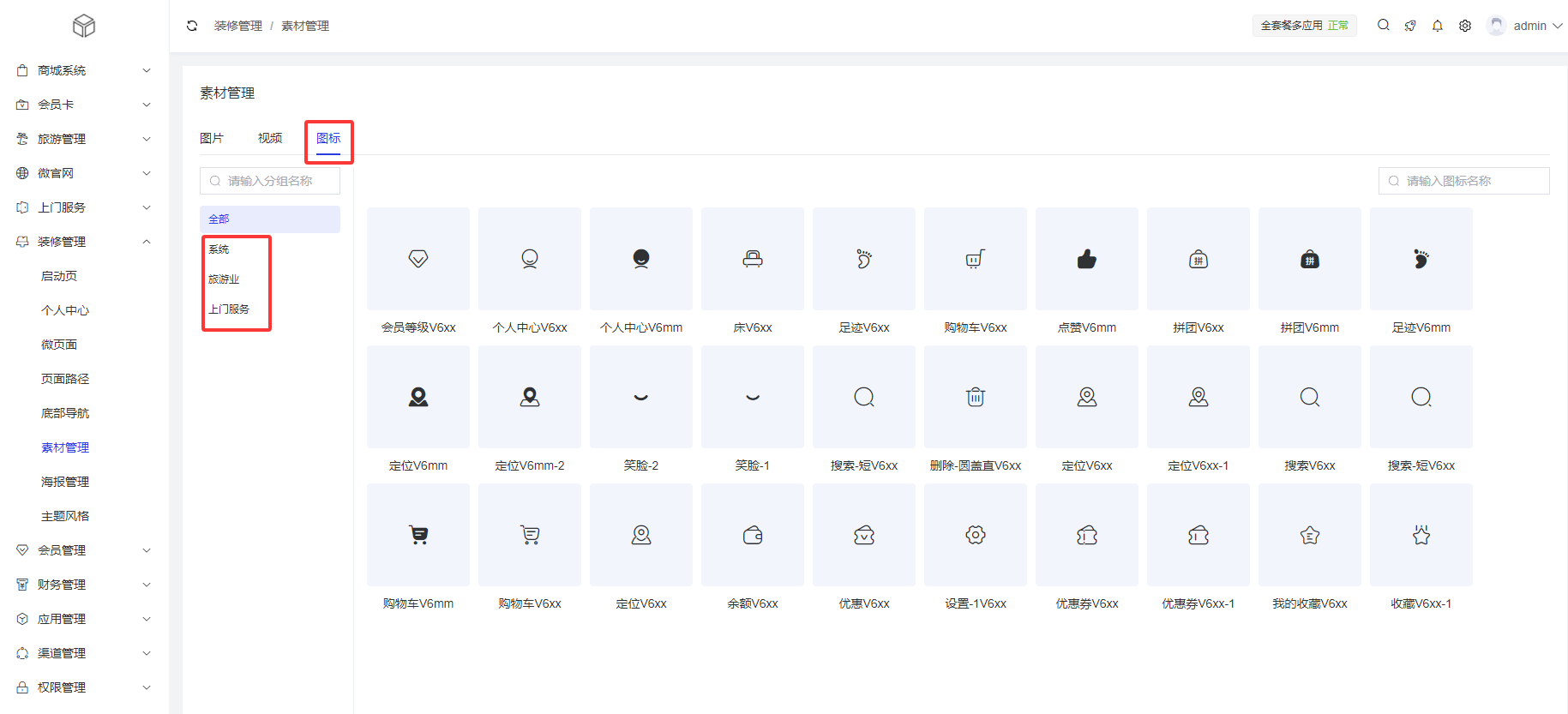Open 启动页 in the sidebar submenu
1568x714 pixels.
[x=59, y=276]
